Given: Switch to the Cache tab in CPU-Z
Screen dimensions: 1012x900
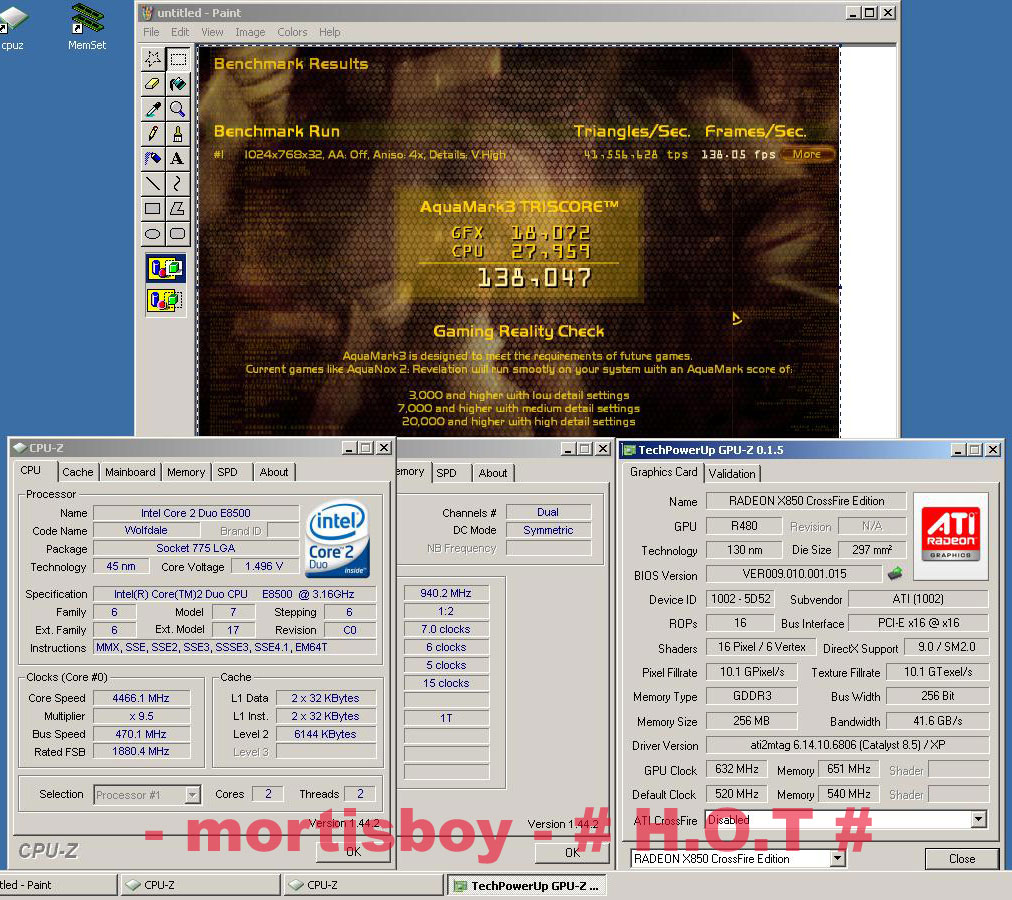Looking at the screenshot, I should (77, 472).
